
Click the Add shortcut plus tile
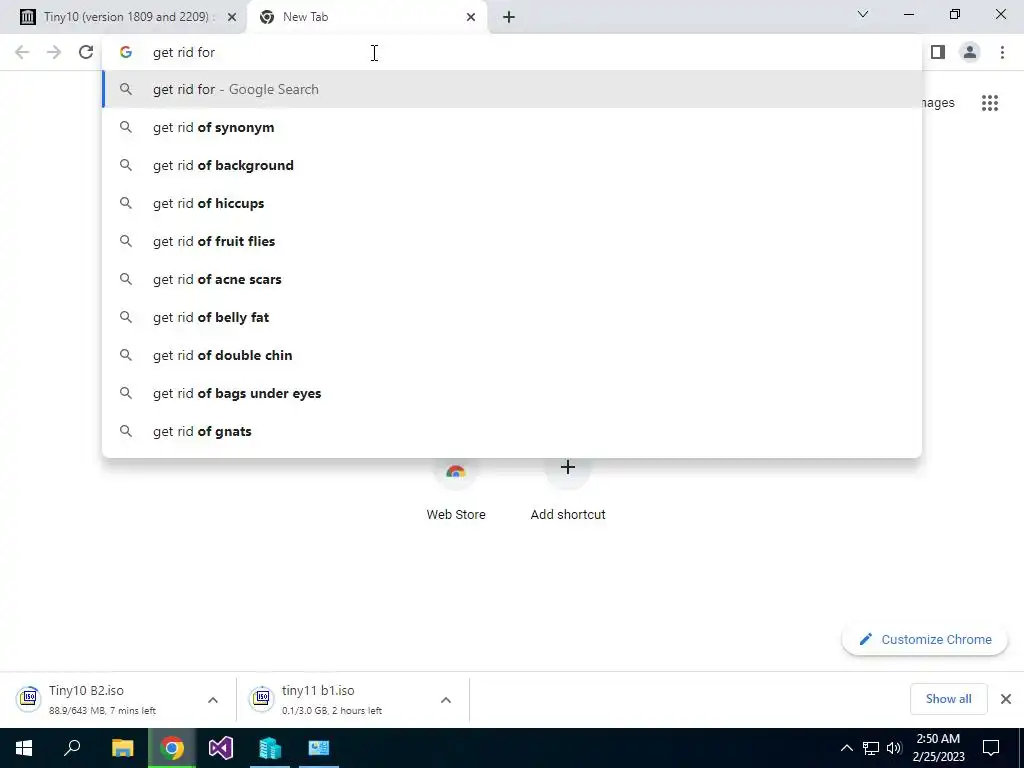tap(568, 490)
